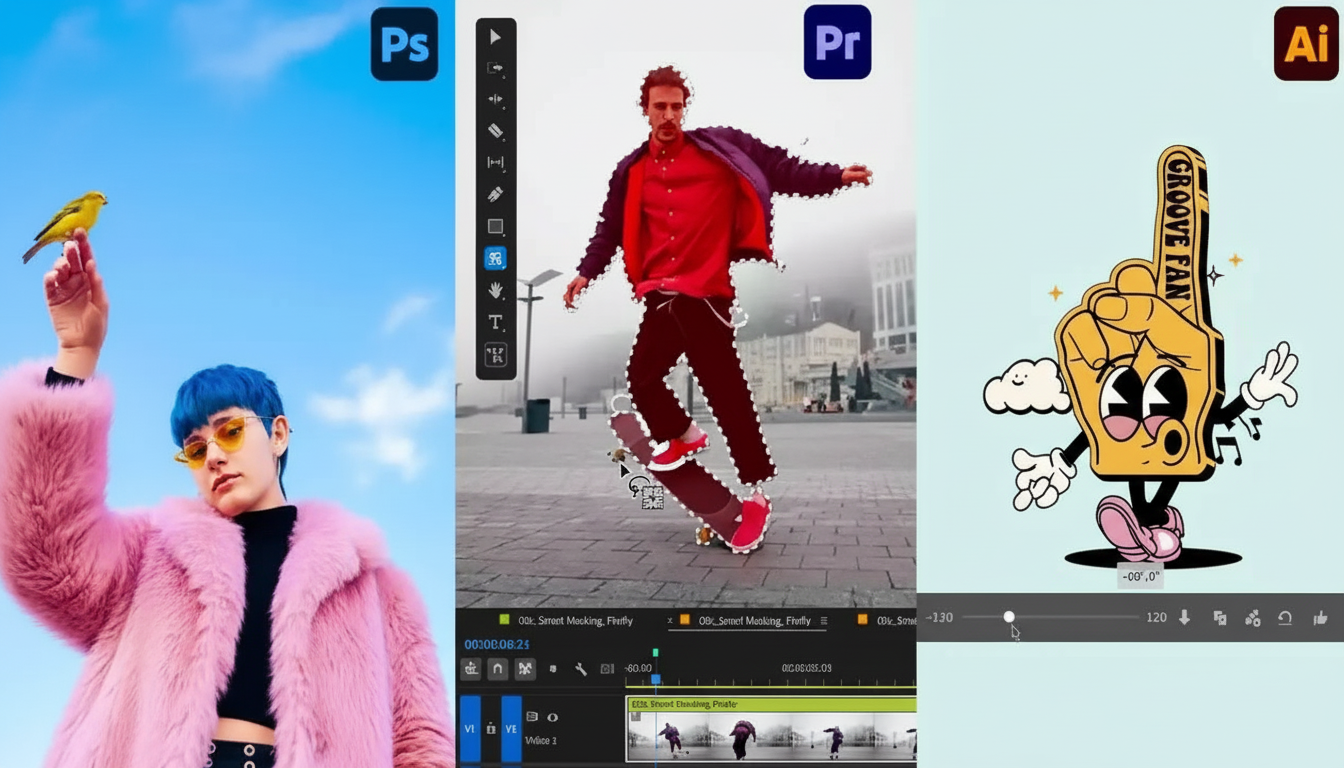The image size is (1344, 768).
Task: Select the Ripple Edit tool
Action: click(495, 98)
